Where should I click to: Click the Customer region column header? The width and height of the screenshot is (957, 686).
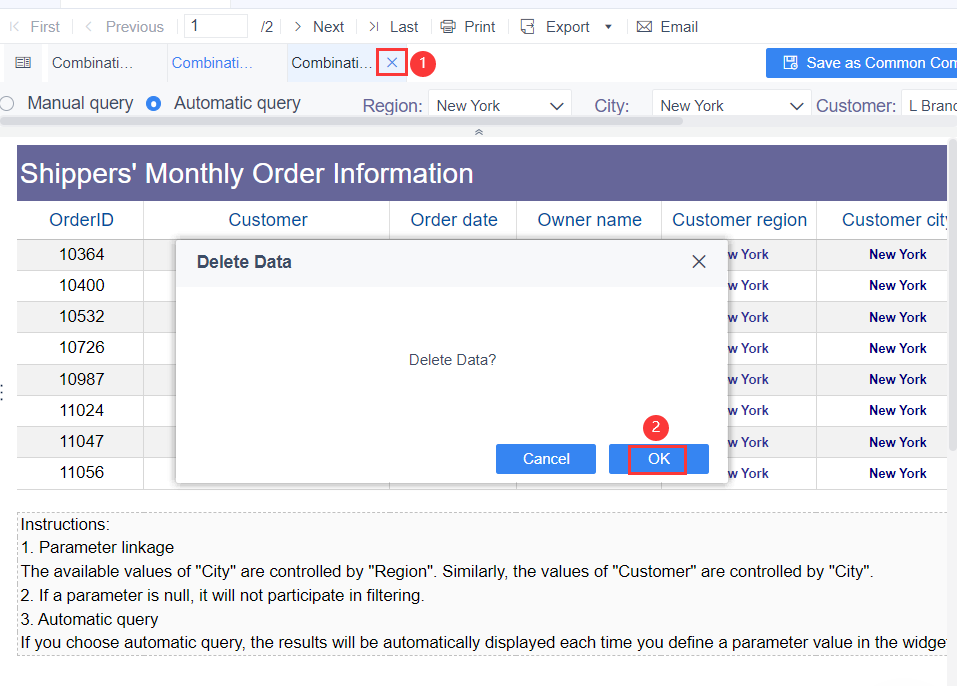click(x=739, y=220)
